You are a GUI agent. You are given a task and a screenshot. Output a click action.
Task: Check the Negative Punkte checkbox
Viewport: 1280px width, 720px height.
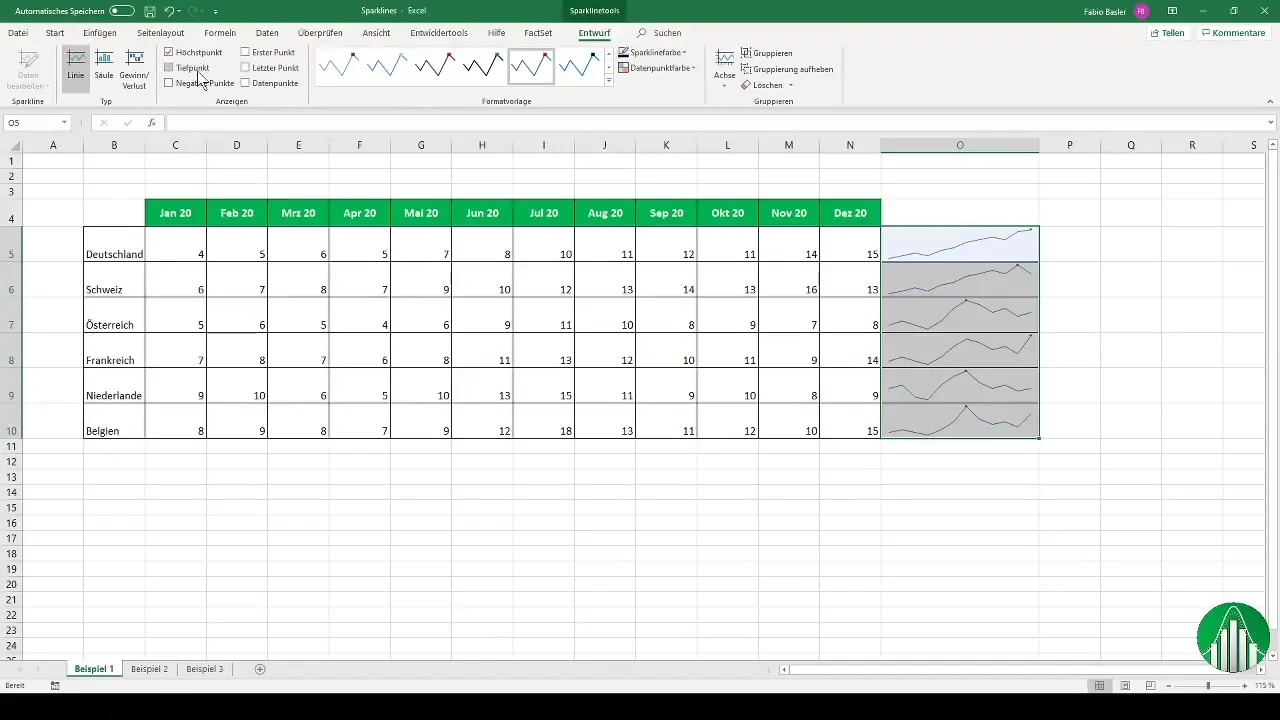[x=169, y=83]
